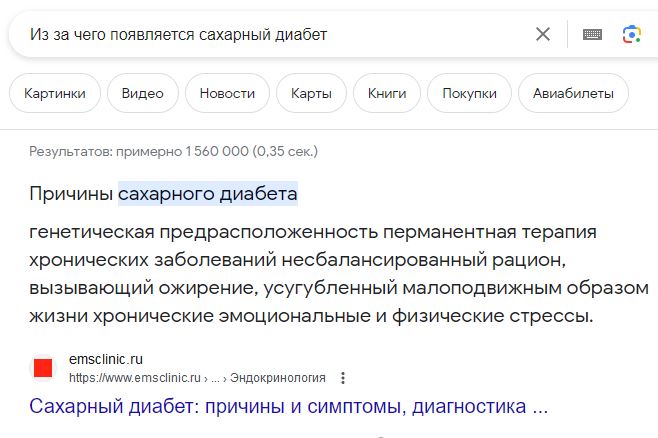Switch to the Новости results tab
Screen dimensions: 658x438
(227, 93)
